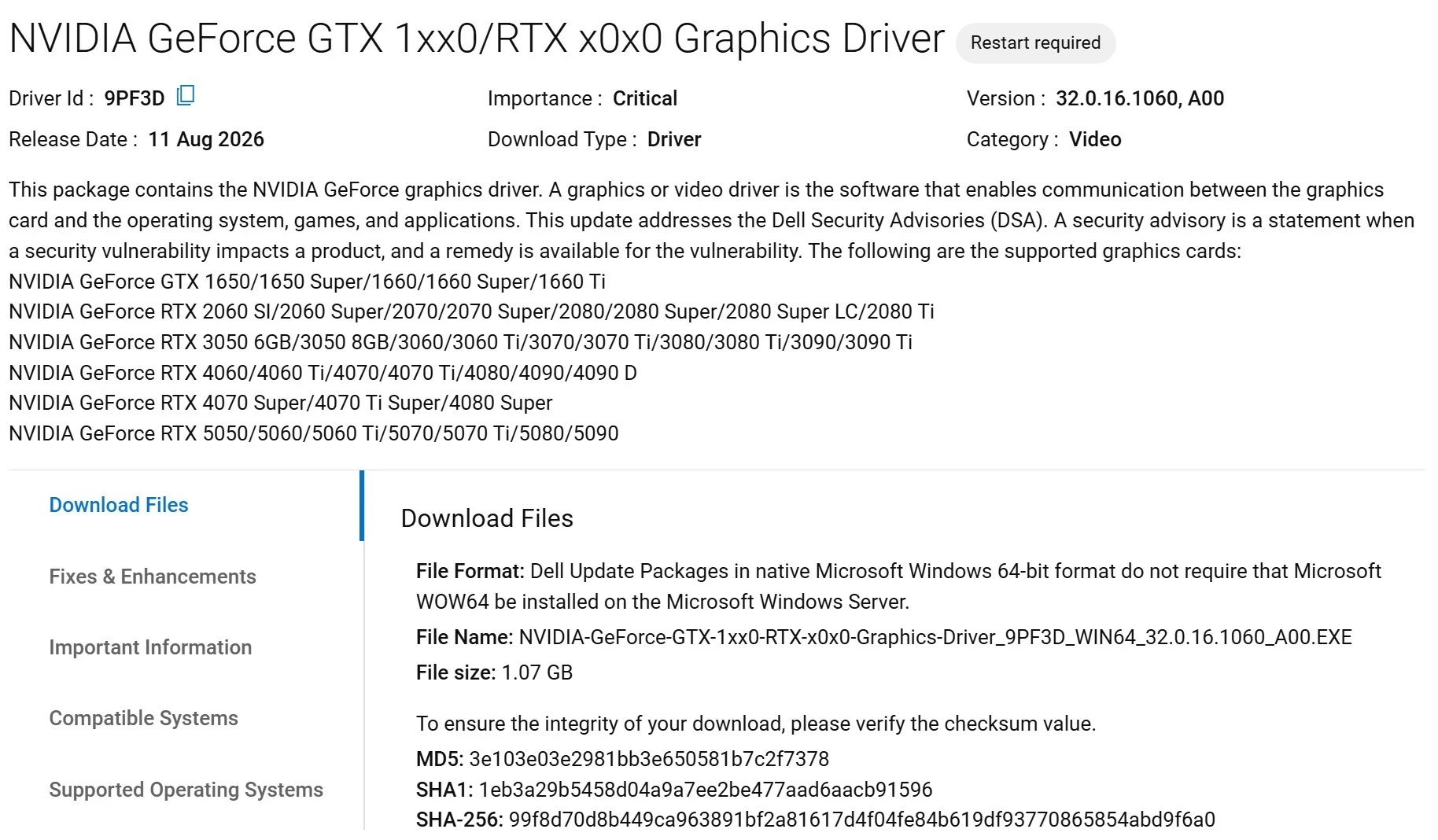Click the file size 1.07 GB
This screenshot has width=1438, height=840.
(537, 672)
